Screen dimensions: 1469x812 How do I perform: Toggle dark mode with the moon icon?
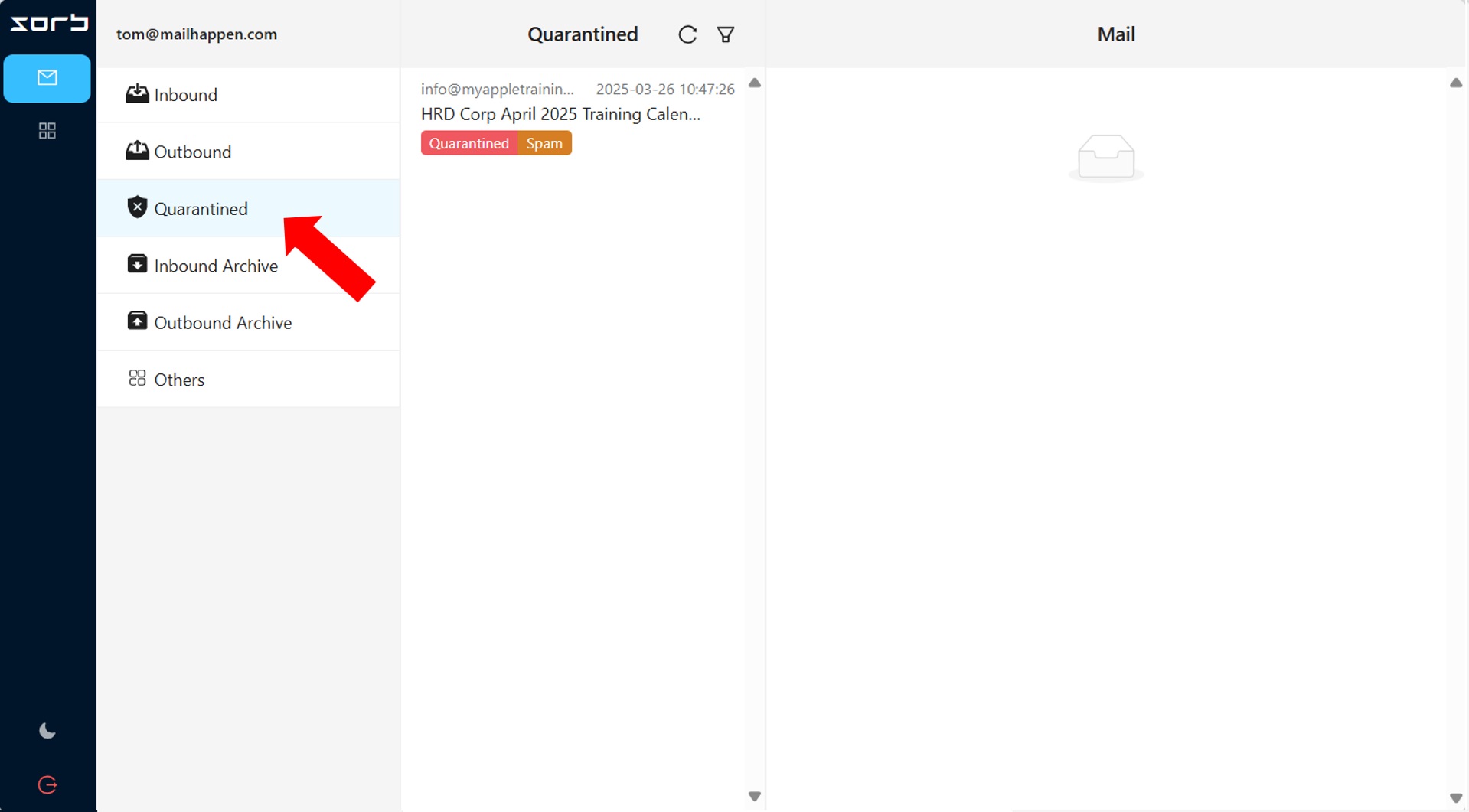pyautogui.click(x=47, y=731)
